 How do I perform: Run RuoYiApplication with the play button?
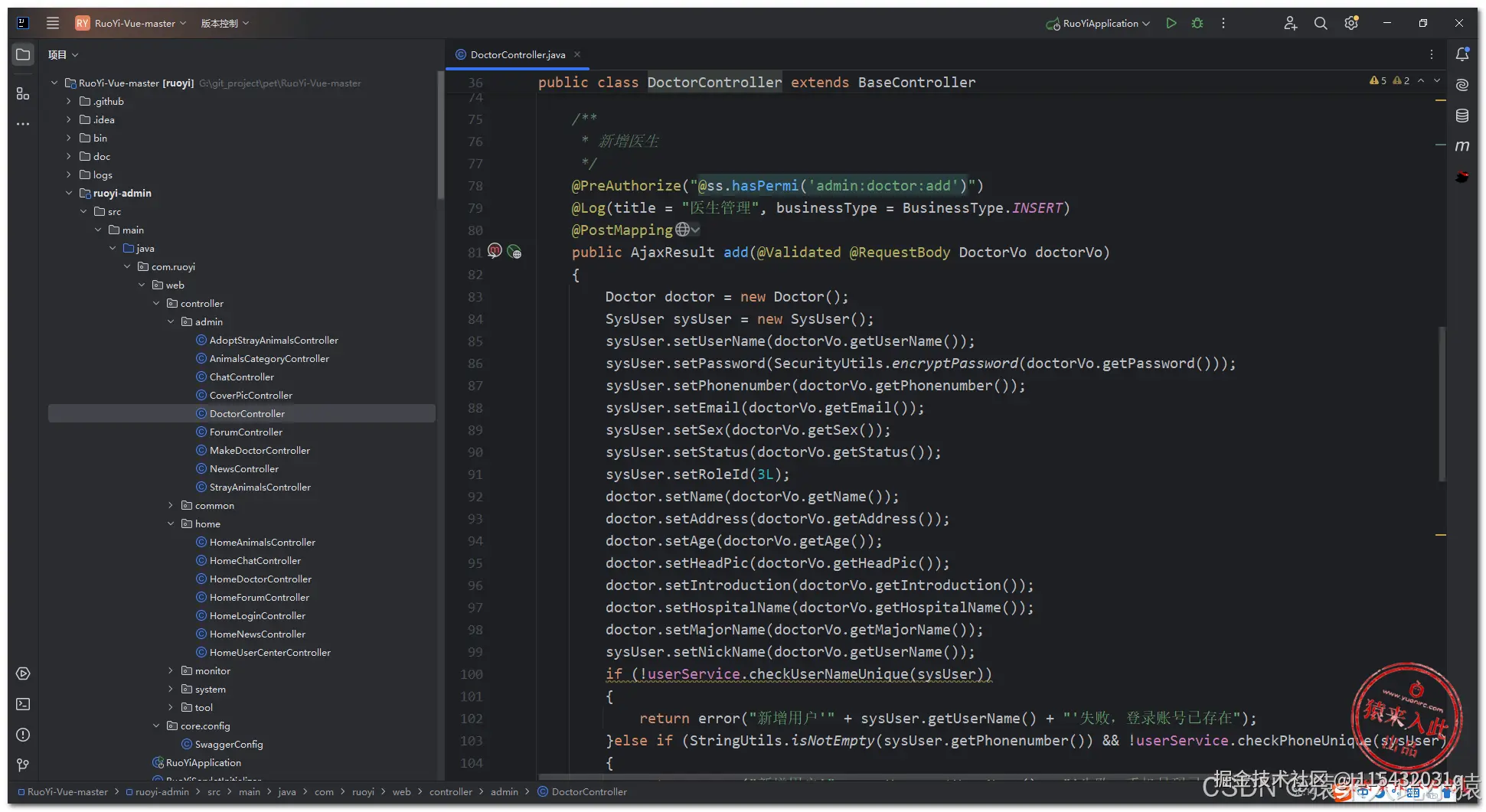point(1171,23)
